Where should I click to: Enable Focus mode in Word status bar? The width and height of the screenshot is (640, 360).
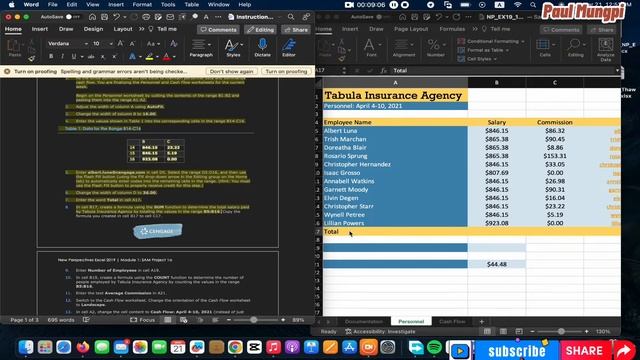tap(142, 320)
